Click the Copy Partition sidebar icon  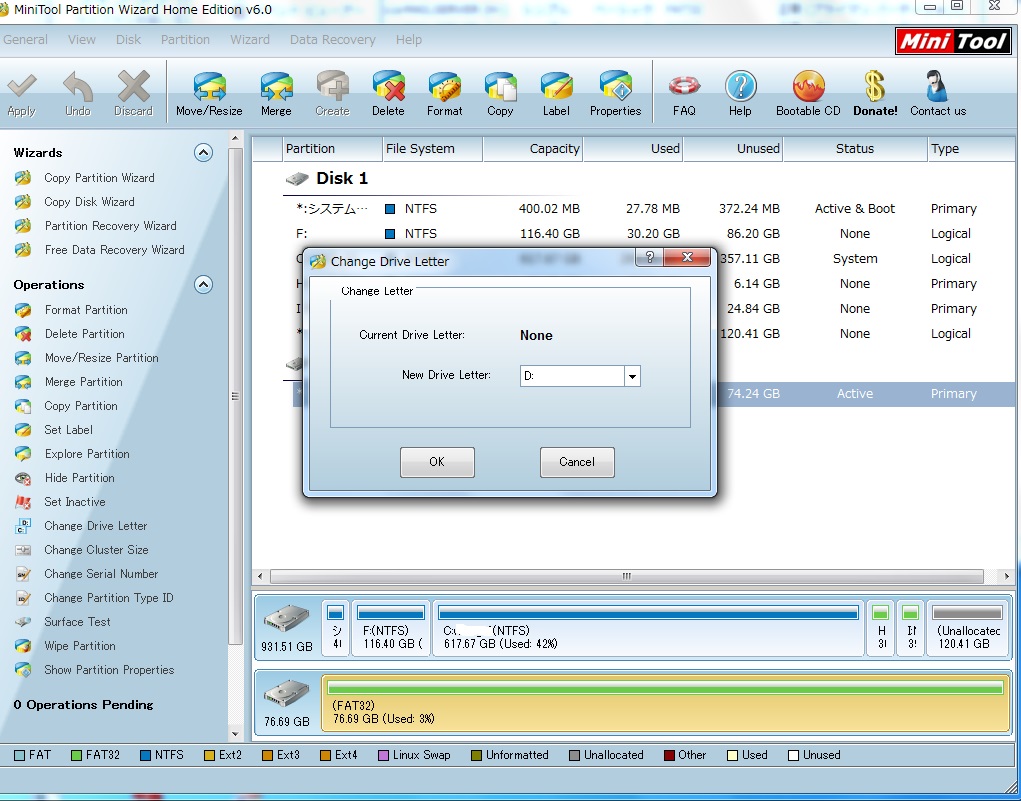[x=23, y=406]
